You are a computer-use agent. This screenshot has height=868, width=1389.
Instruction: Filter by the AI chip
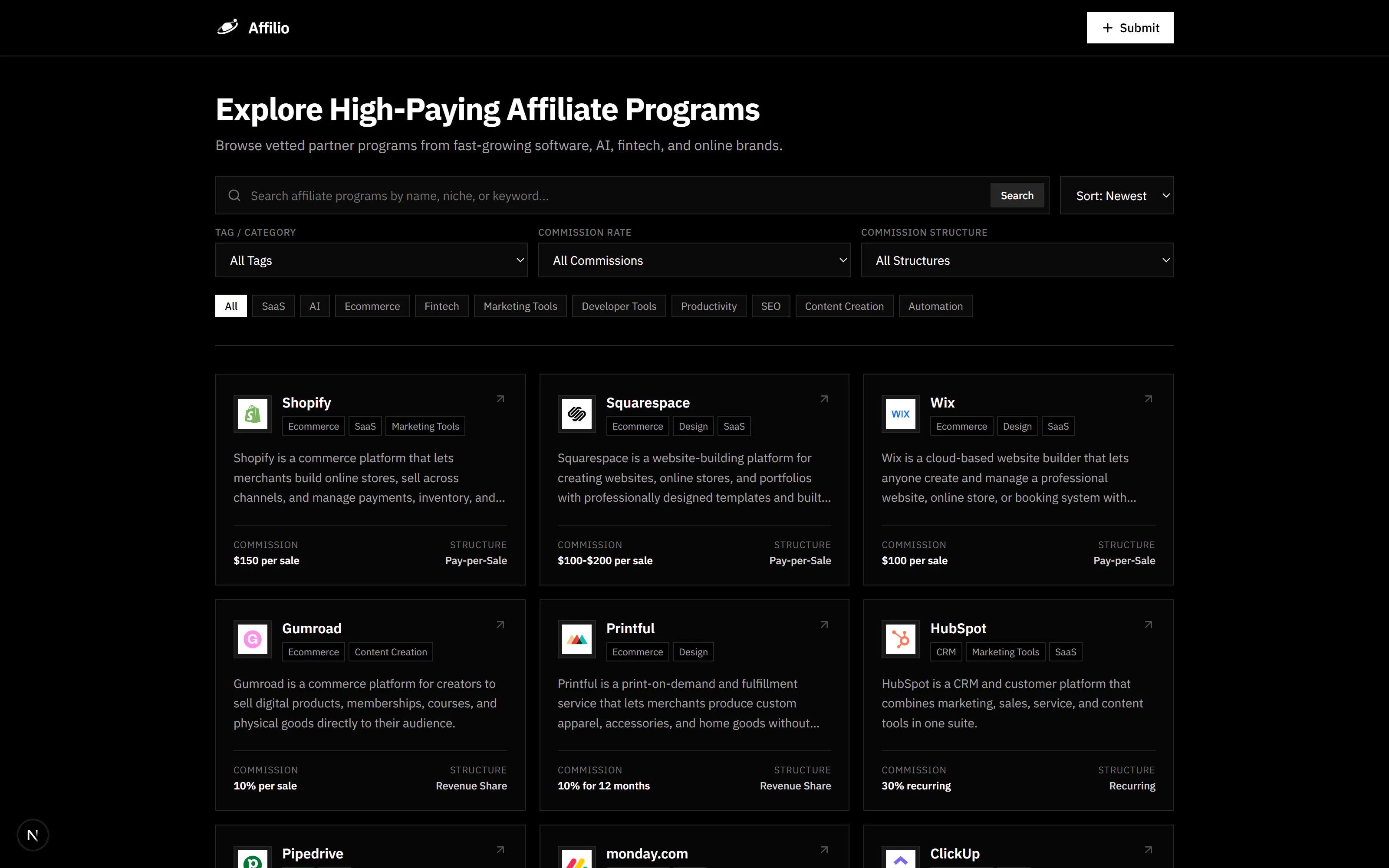pos(315,306)
